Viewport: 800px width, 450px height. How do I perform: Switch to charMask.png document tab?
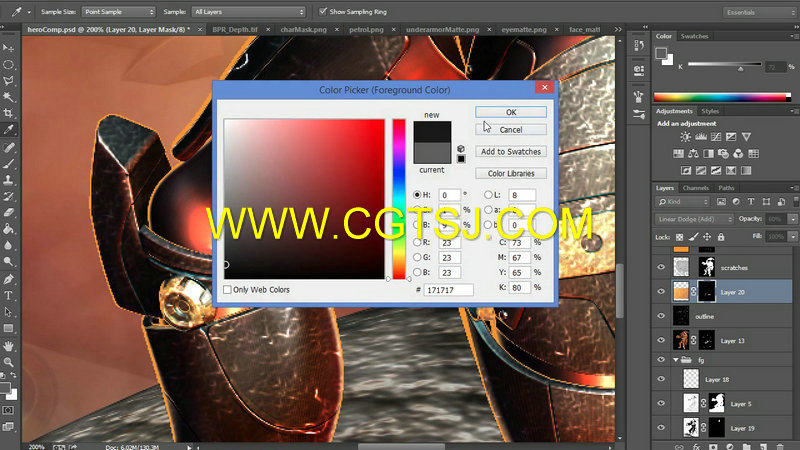pos(304,30)
